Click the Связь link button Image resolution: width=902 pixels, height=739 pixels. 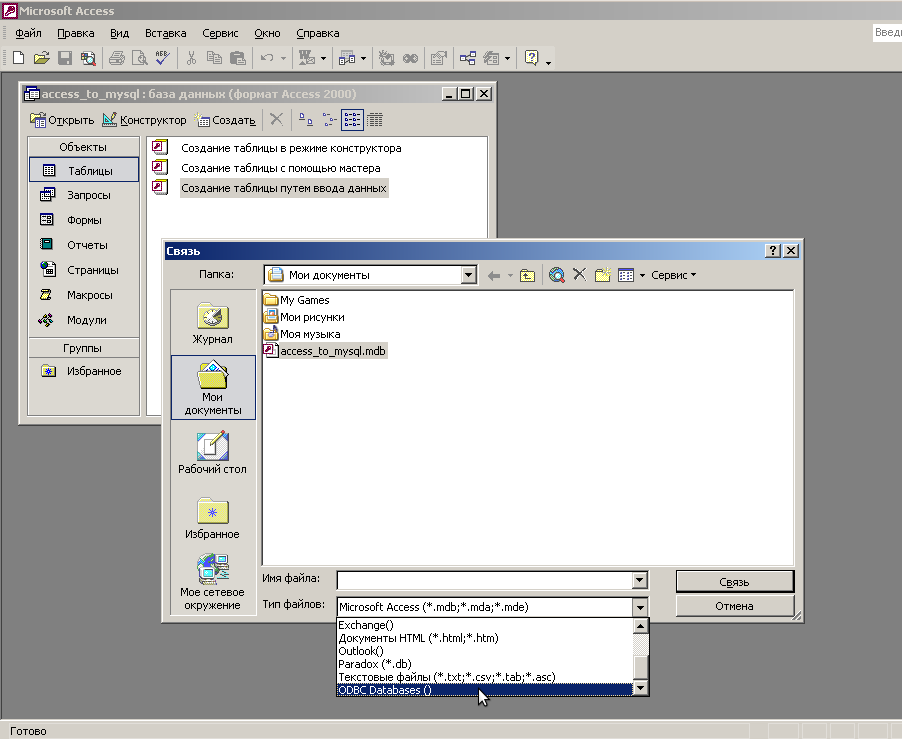[735, 582]
